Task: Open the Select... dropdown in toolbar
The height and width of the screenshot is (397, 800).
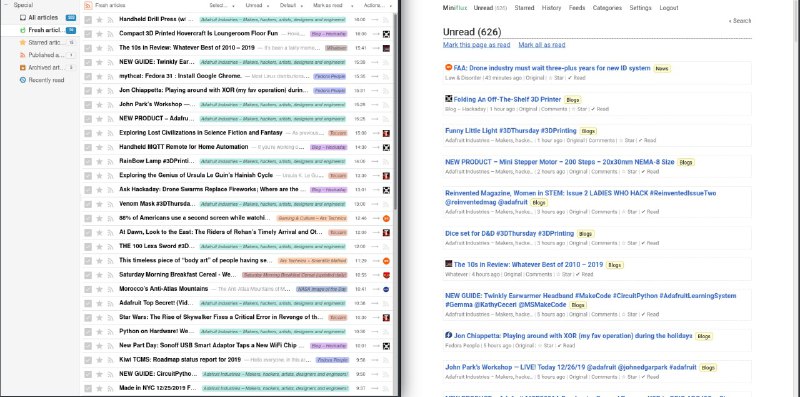Action: click(221, 6)
